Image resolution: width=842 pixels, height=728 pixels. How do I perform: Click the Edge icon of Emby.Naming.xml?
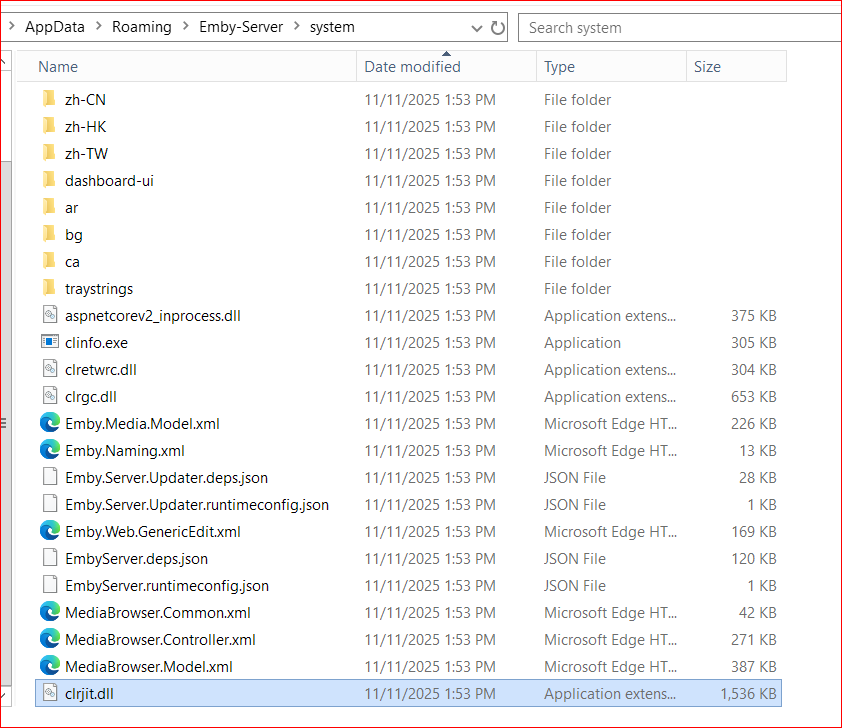pyautogui.click(x=50, y=450)
